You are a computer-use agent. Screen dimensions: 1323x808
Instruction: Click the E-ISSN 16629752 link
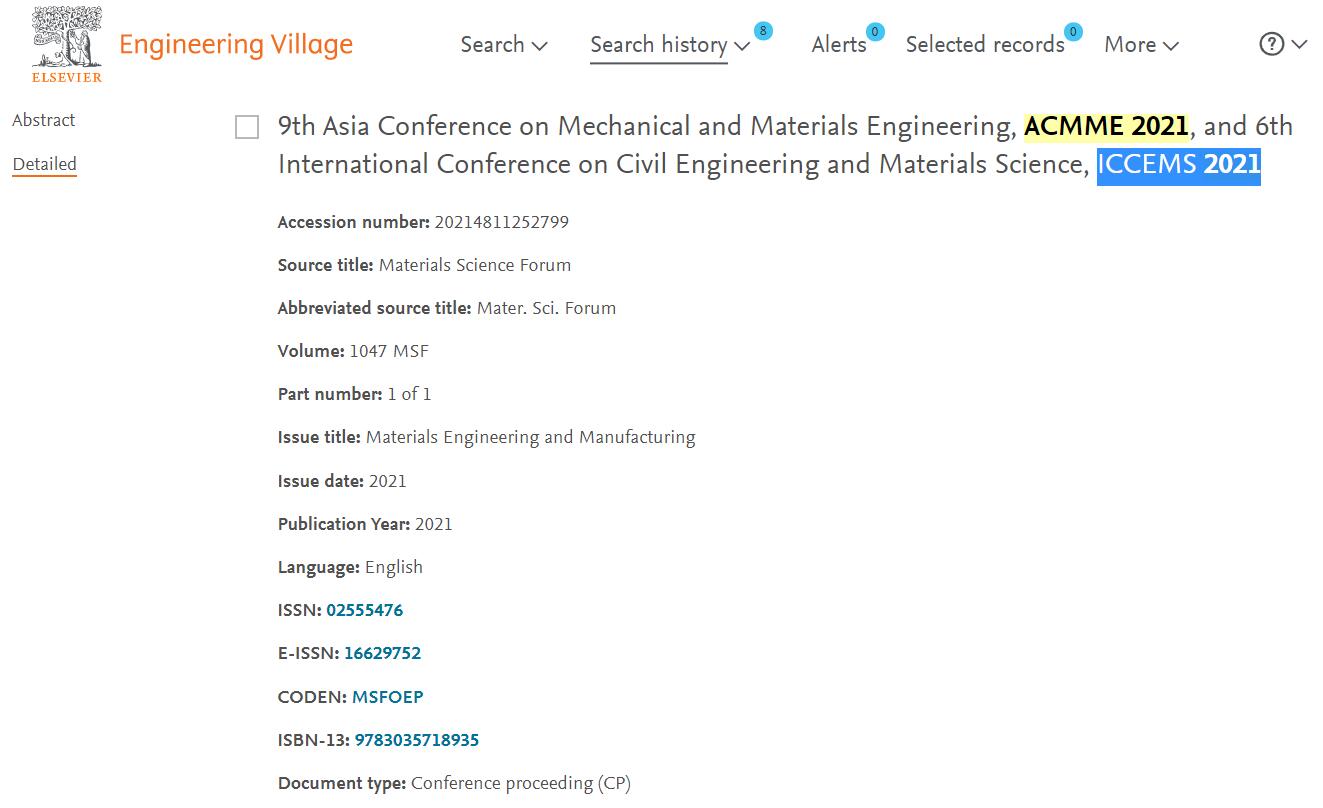click(383, 653)
